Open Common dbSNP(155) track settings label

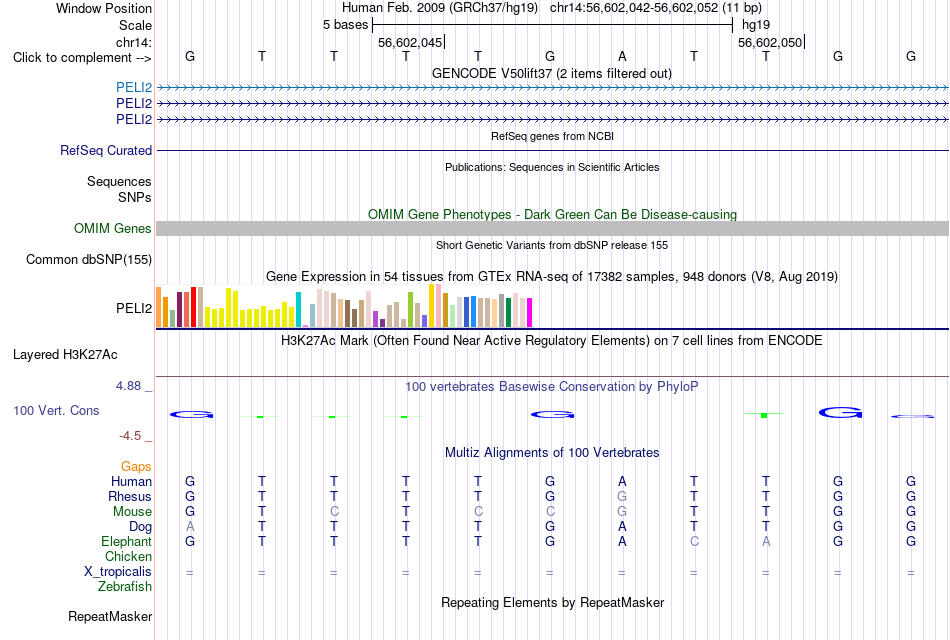click(89, 259)
